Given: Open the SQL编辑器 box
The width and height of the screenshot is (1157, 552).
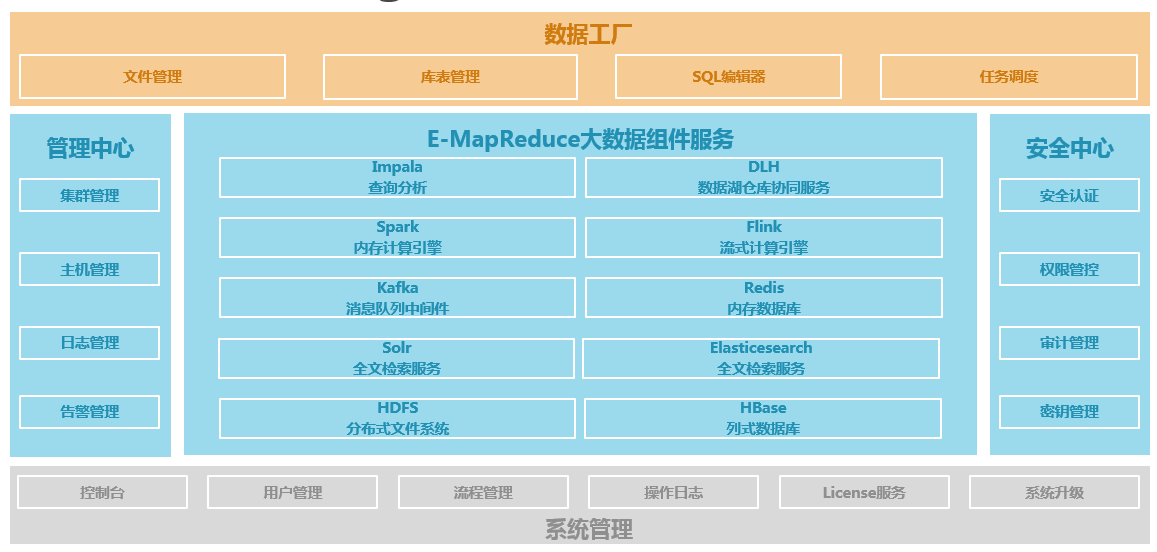Looking at the screenshot, I should 728,77.
